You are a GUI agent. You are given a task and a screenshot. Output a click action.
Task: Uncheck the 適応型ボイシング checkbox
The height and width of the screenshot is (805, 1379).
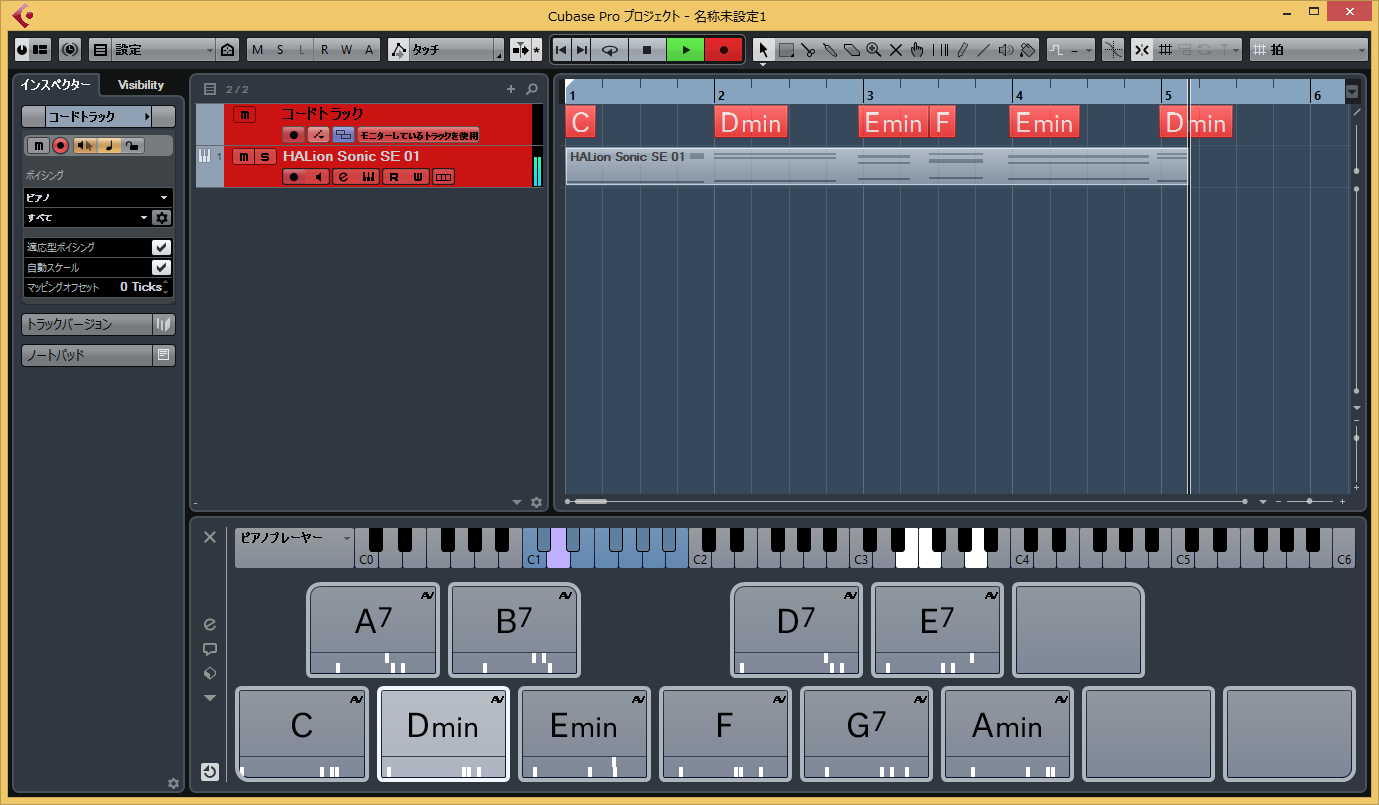coord(161,247)
